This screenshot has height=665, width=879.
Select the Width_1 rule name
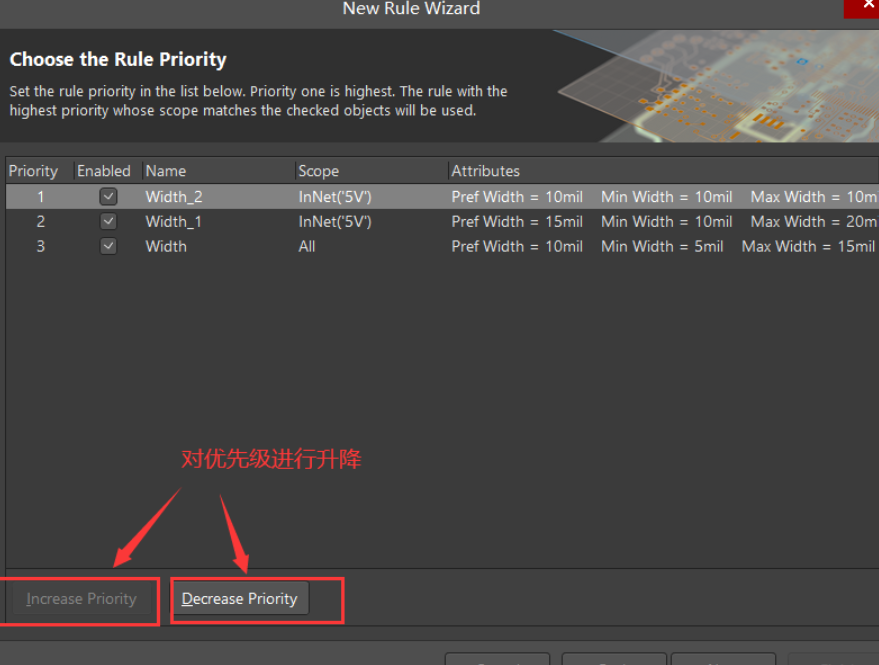click(x=173, y=221)
